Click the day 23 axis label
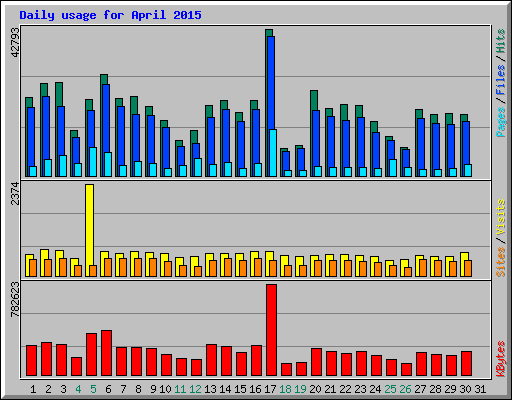Viewport: 512px width, 400px height. 360,389
